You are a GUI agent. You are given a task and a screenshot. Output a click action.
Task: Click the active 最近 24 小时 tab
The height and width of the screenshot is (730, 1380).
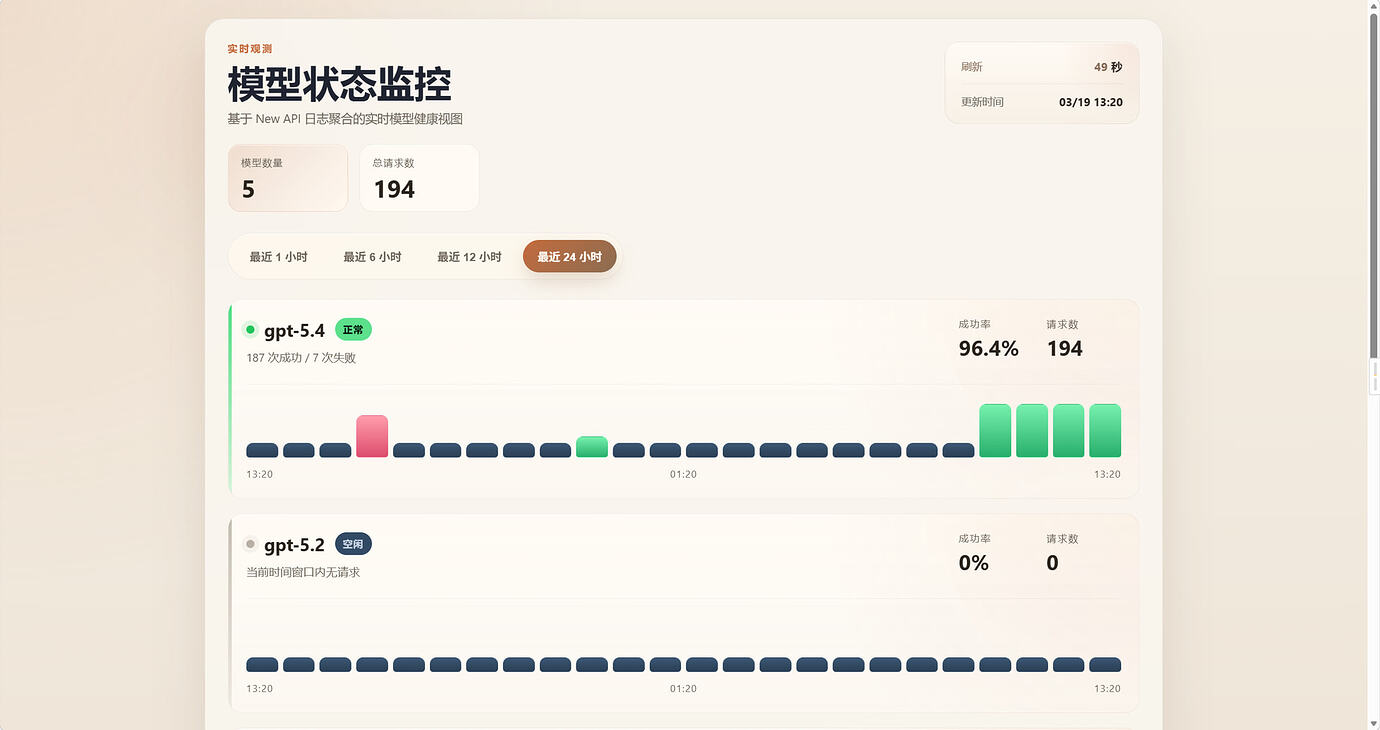(x=569, y=257)
